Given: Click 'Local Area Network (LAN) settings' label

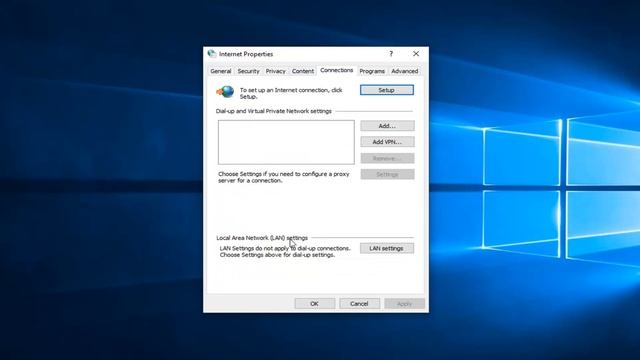Looking at the screenshot, I should click(x=262, y=238).
